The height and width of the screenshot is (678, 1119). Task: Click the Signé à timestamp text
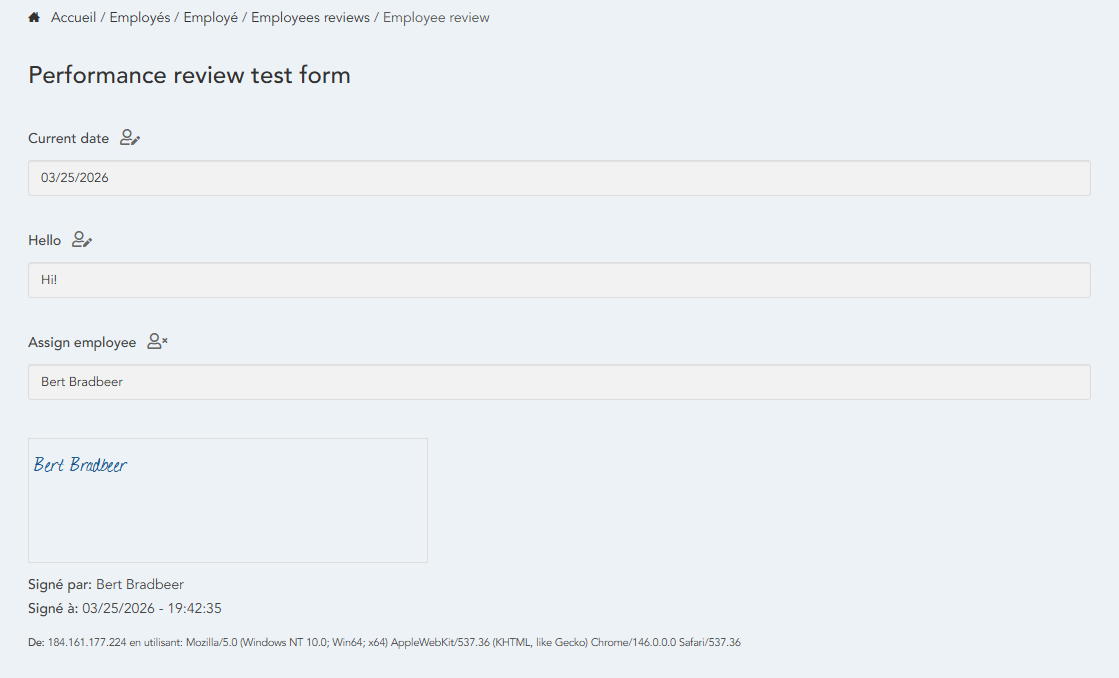[x=152, y=608]
